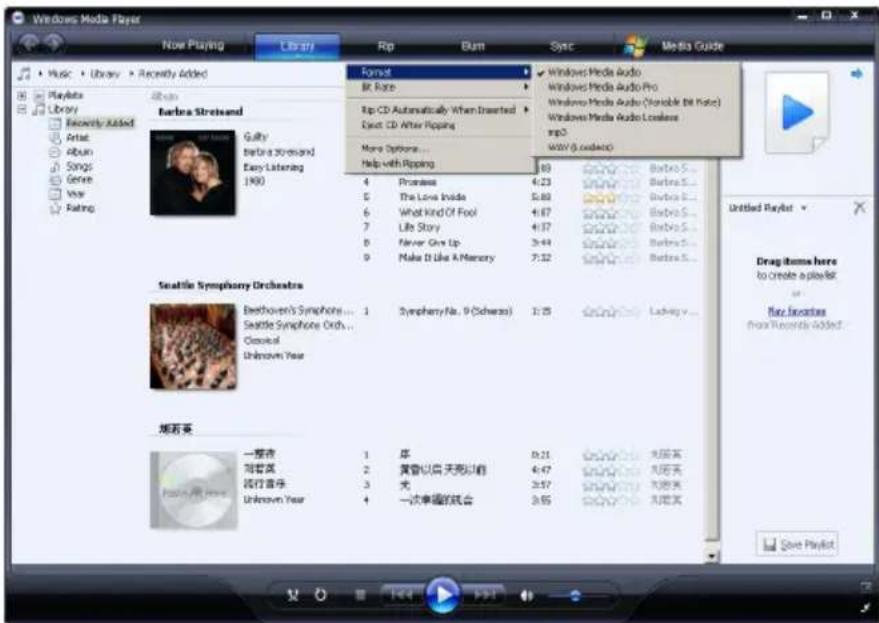Collapse the Library tree node

pos(22,109)
